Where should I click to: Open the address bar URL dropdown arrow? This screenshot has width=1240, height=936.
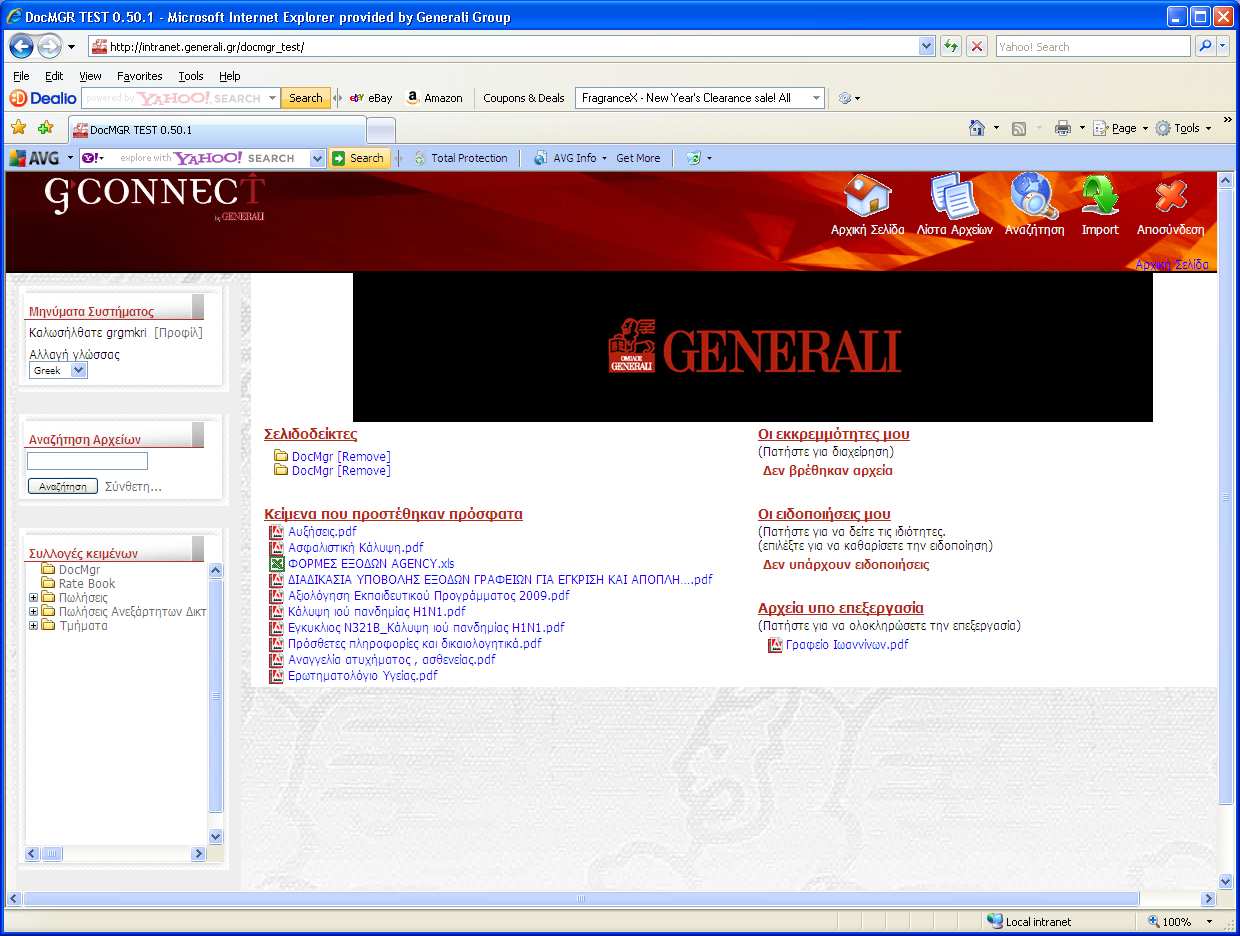[x=926, y=46]
